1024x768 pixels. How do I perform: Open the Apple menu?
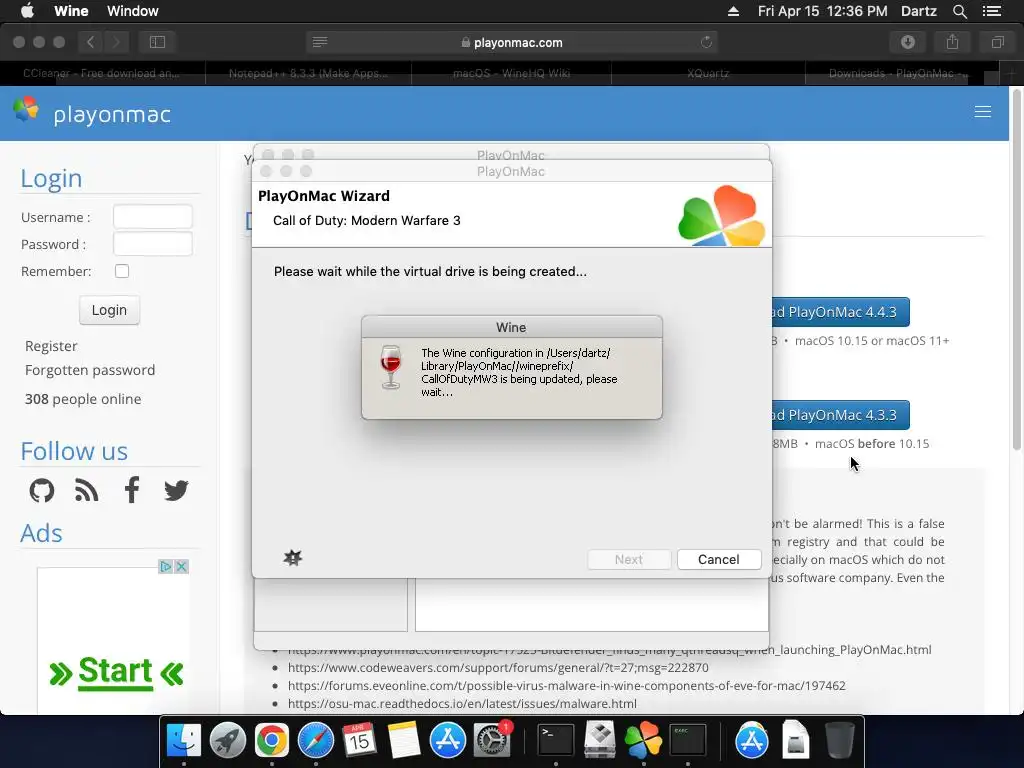(27, 11)
